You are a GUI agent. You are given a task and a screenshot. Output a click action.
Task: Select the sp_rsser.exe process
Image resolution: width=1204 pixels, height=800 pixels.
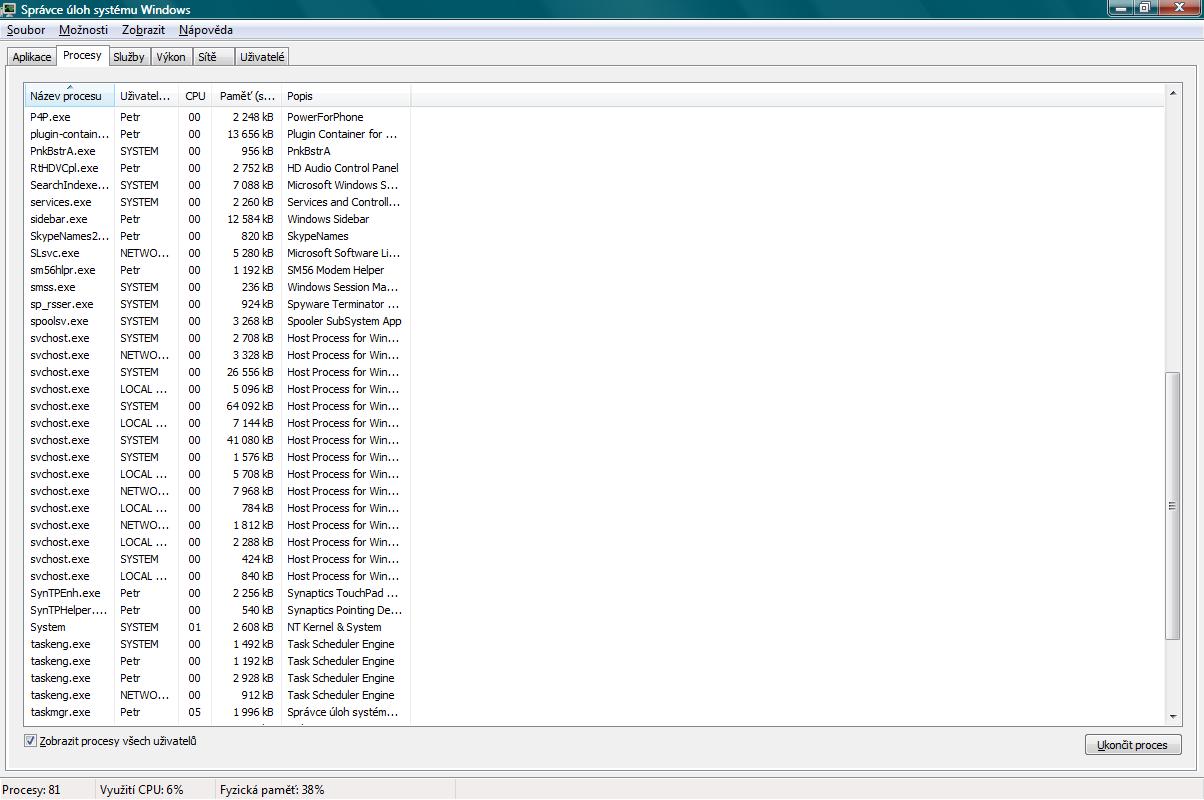[217, 304]
